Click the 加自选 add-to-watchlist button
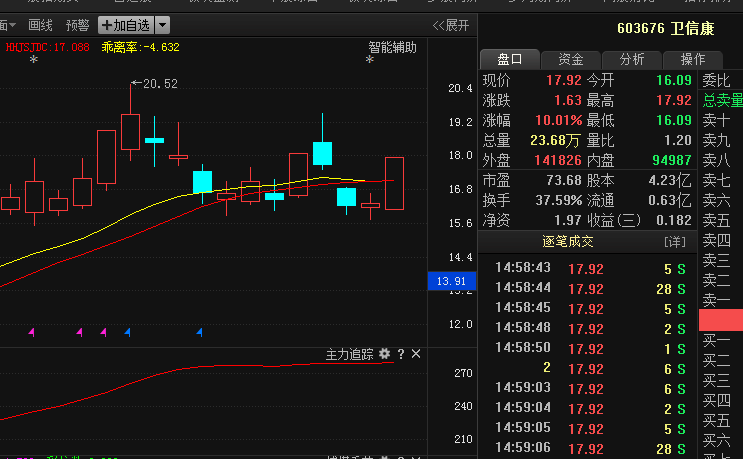The height and width of the screenshot is (459, 743). (x=126, y=25)
